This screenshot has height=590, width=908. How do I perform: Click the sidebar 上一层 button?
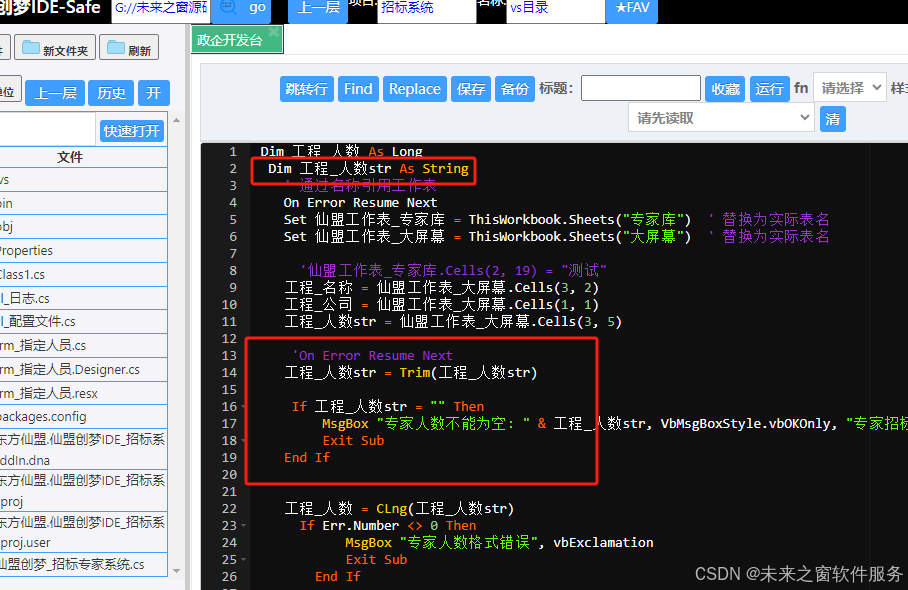pos(55,93)
